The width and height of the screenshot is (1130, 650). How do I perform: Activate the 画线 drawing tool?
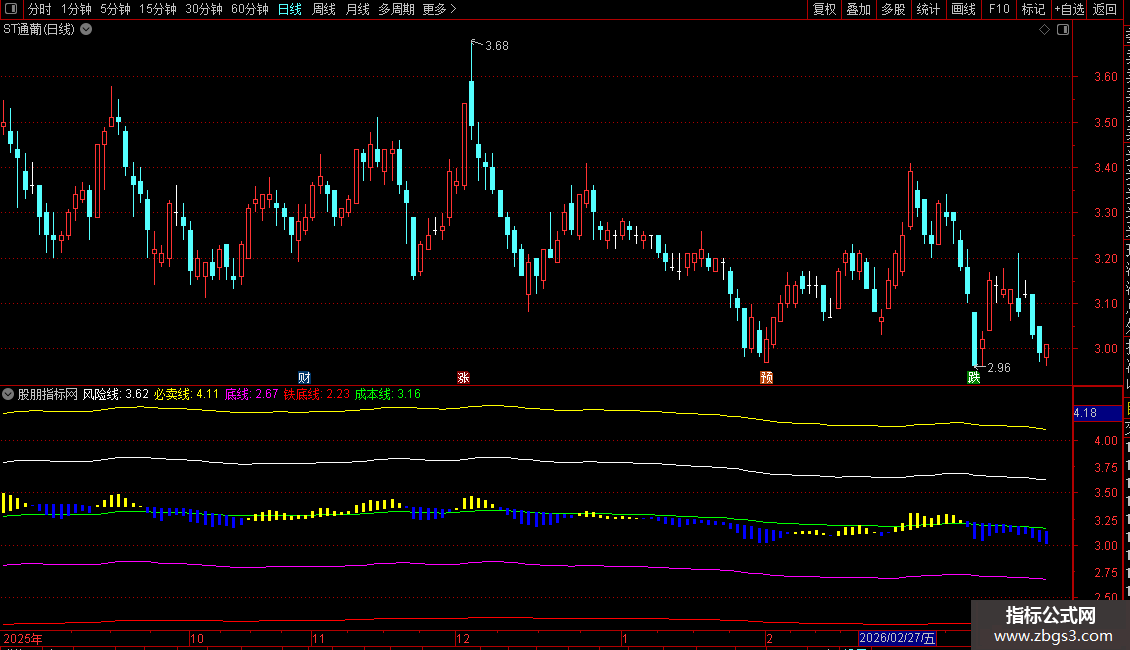pos(963,9)
